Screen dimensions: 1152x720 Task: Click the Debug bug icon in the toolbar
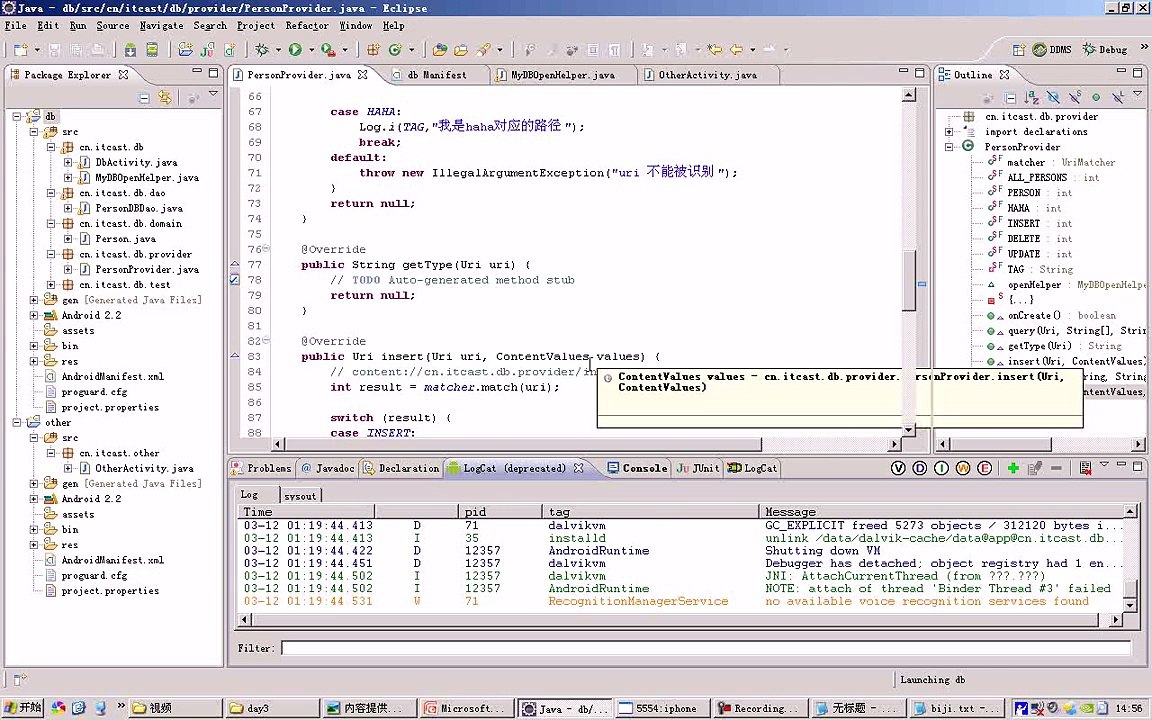(x=262, y=49)
